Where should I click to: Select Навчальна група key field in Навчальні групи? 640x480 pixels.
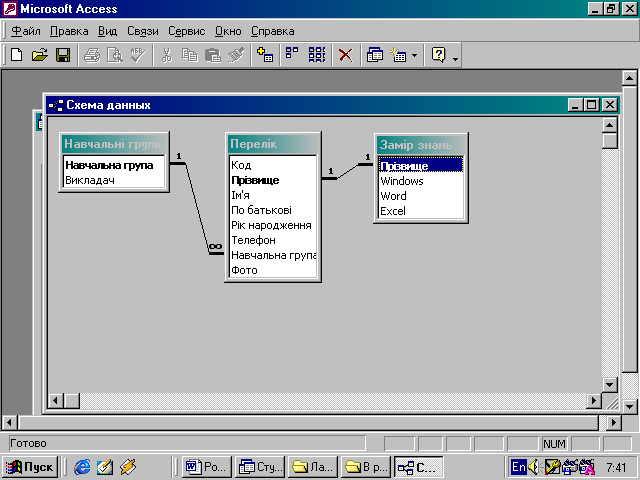click(x=114, y=165)
